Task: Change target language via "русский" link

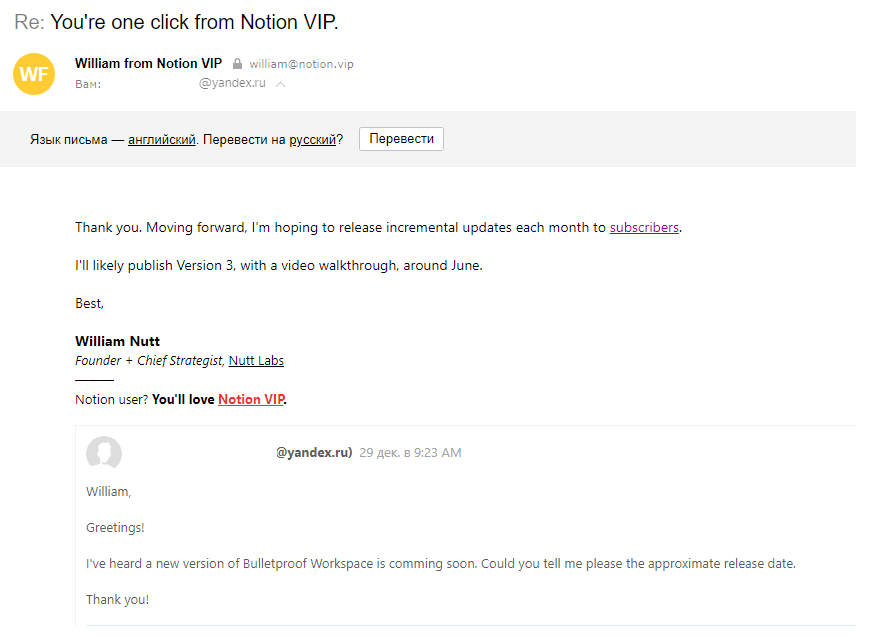Action: [312, 140]
